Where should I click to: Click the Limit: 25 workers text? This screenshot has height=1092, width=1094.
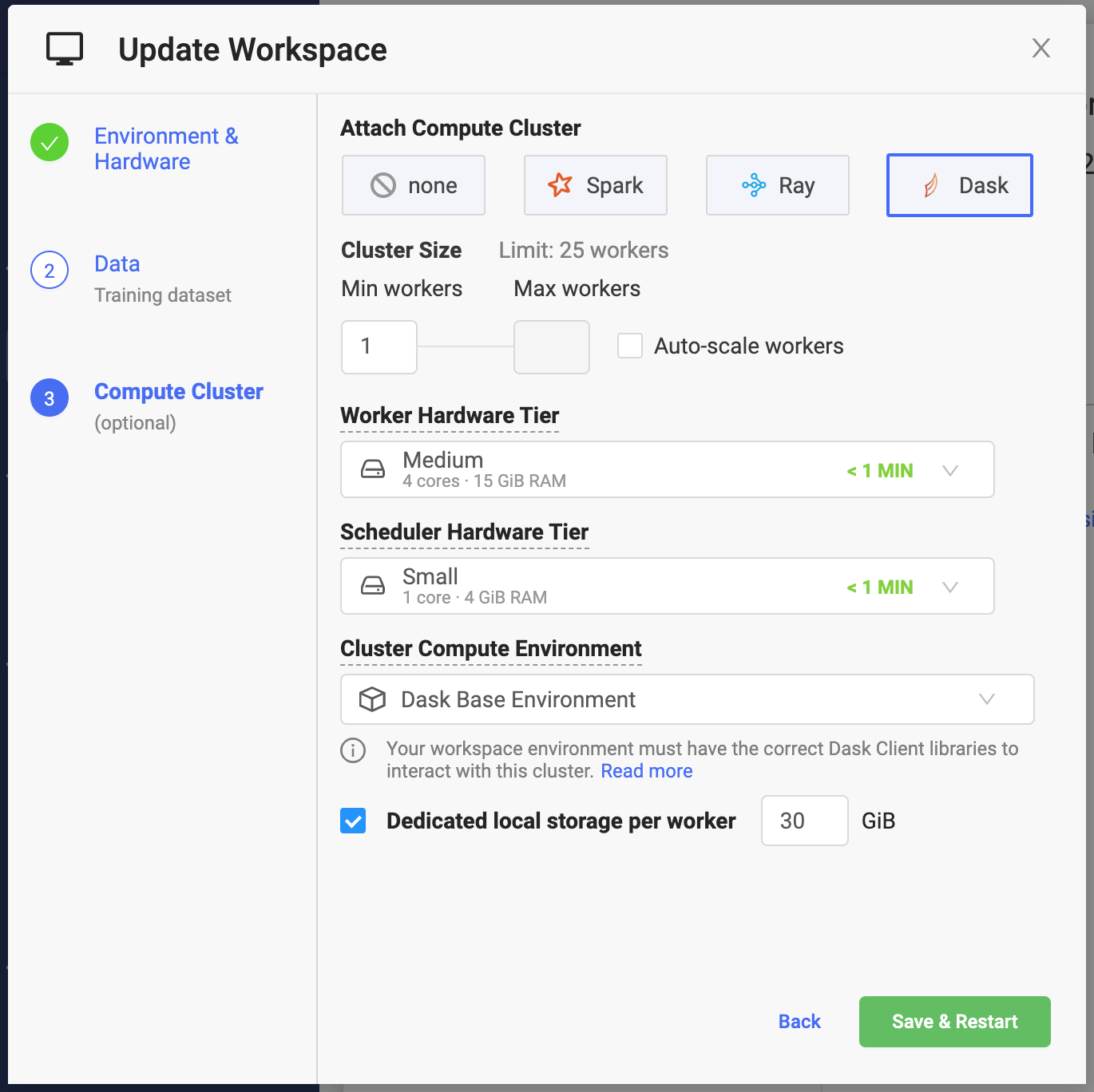[584, 251]
